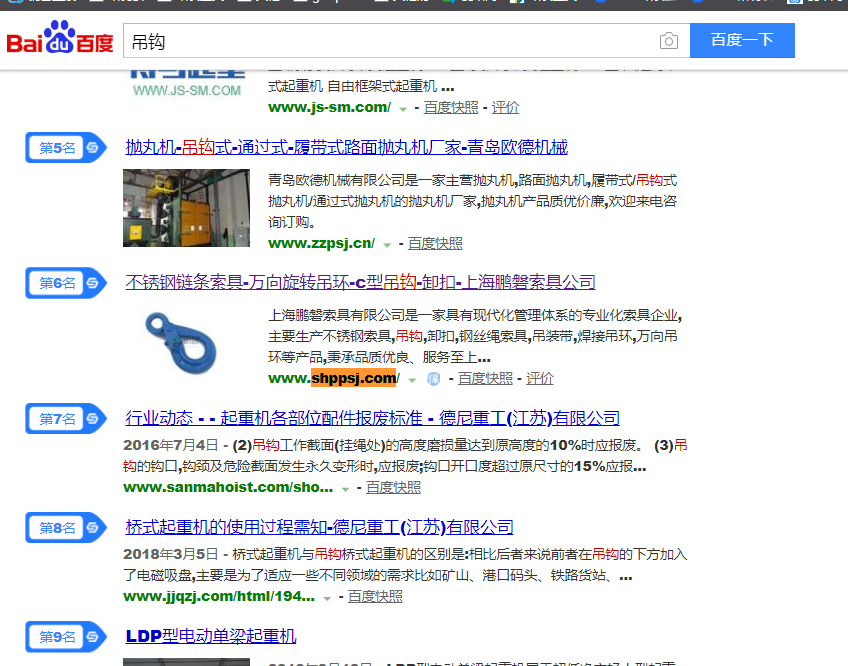The width and height of the screenshot is (848, 666).
Task: Open 百度快照 for the www.jjqzj.com result
Action: tap(375, 597)
